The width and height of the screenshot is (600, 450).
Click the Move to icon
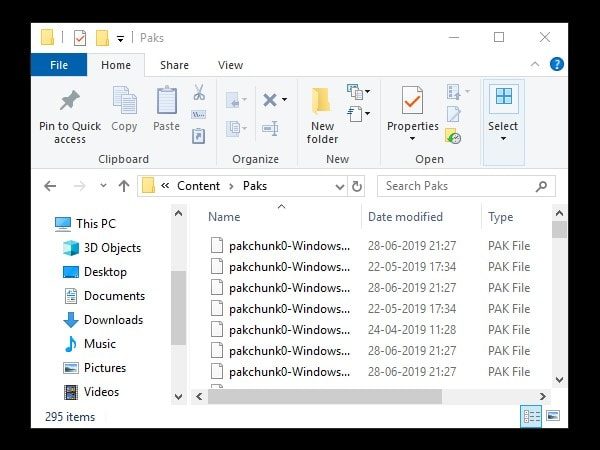tap(233, 100)
